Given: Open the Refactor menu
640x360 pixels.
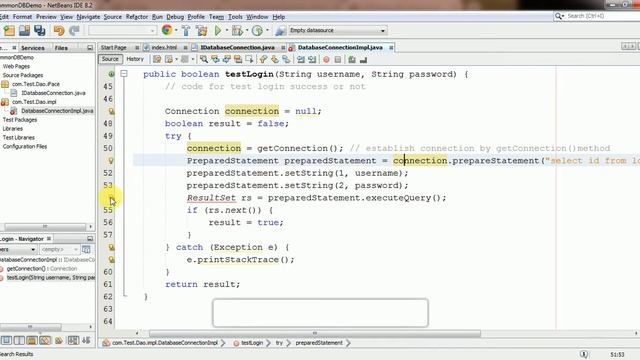Looking at the screenshot, I should click(137, 17).
